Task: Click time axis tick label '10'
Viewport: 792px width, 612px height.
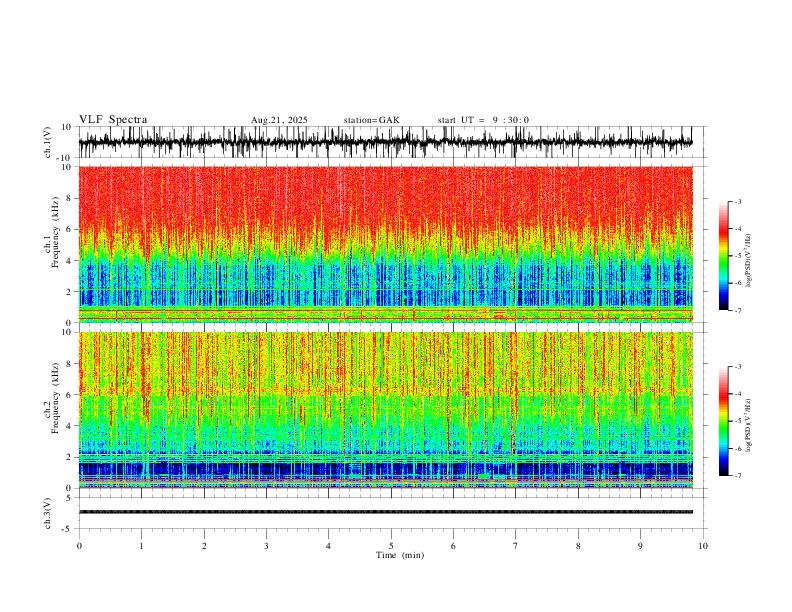Action: [x=703, y=546]
